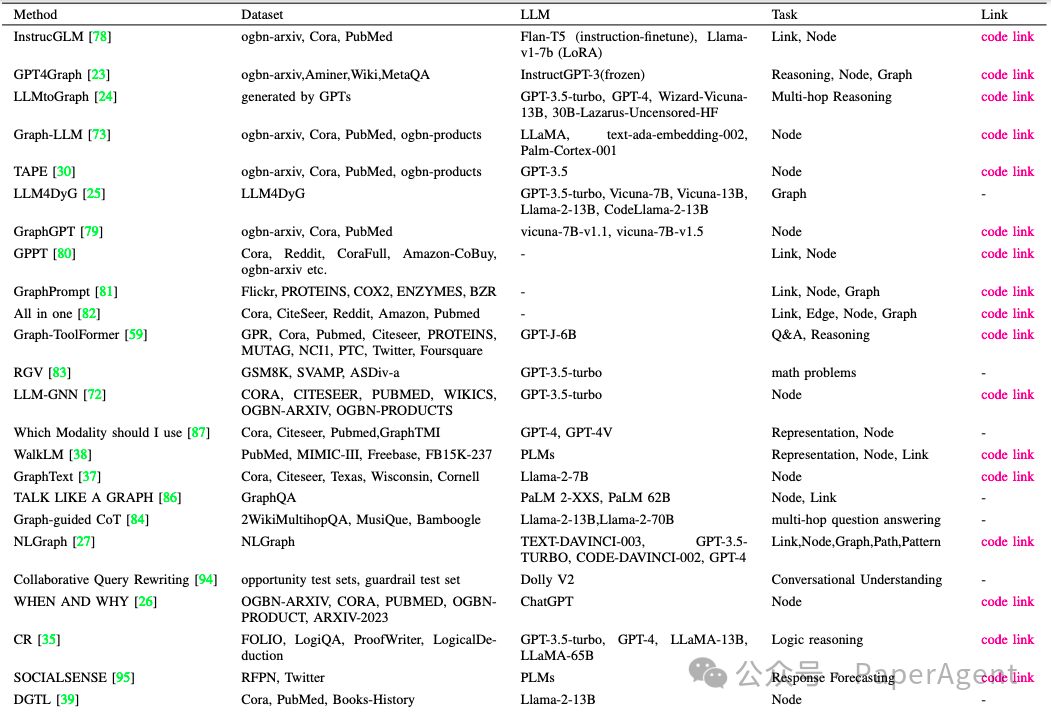Screen dimensions: 1051x716
Task: Open the code link for GraphText
Action: pos(1007,477)
